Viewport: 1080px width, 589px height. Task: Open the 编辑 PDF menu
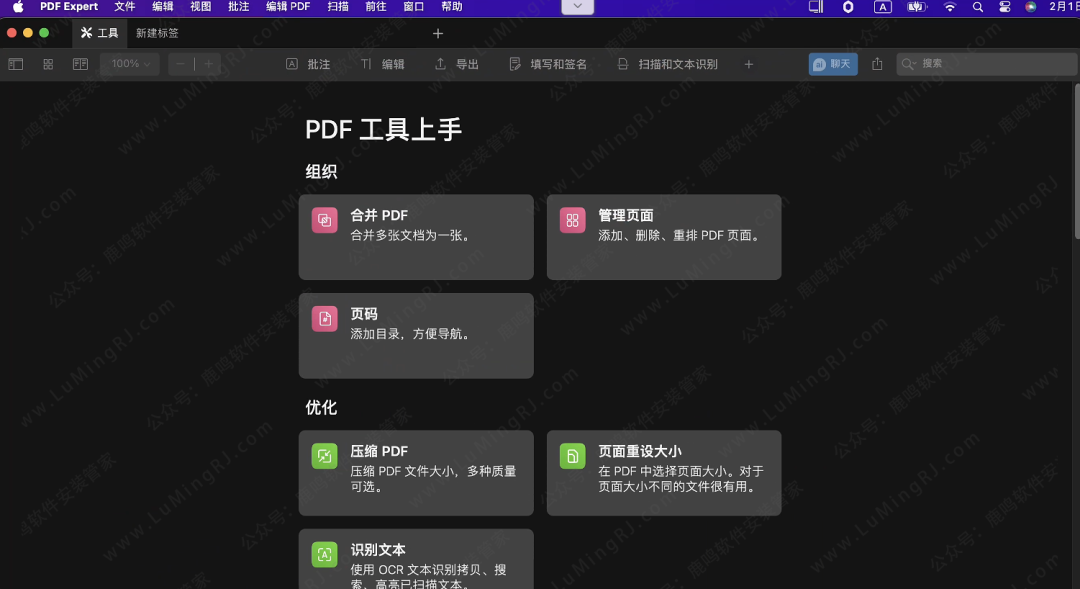(287, 7)
